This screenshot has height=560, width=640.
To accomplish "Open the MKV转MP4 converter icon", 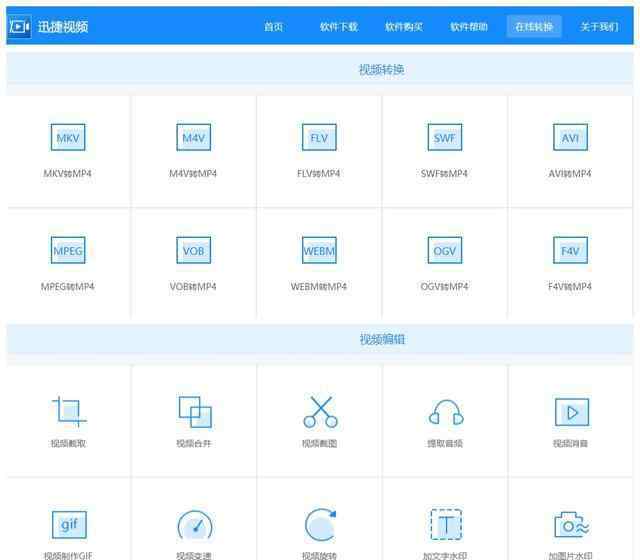I will (x=68, y=138).
